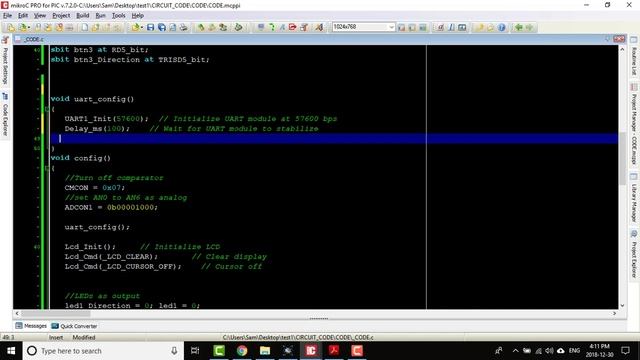Open the Open Project dropdown arrow
Image resolution: width=640 pixels, height=360 pixels.
[29, 27]
